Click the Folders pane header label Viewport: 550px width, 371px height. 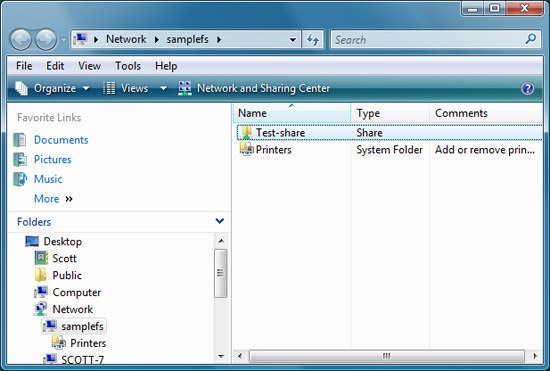(34, 222)
